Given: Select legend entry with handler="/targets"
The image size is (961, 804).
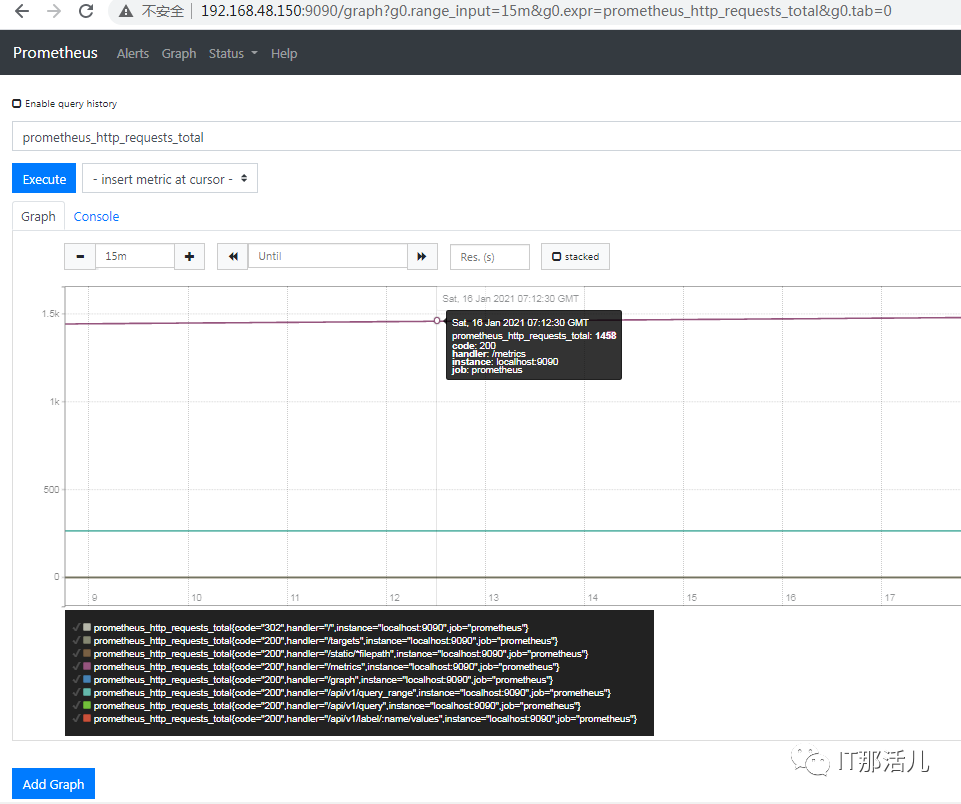Looking at the screenshot, I should [325, 640].
